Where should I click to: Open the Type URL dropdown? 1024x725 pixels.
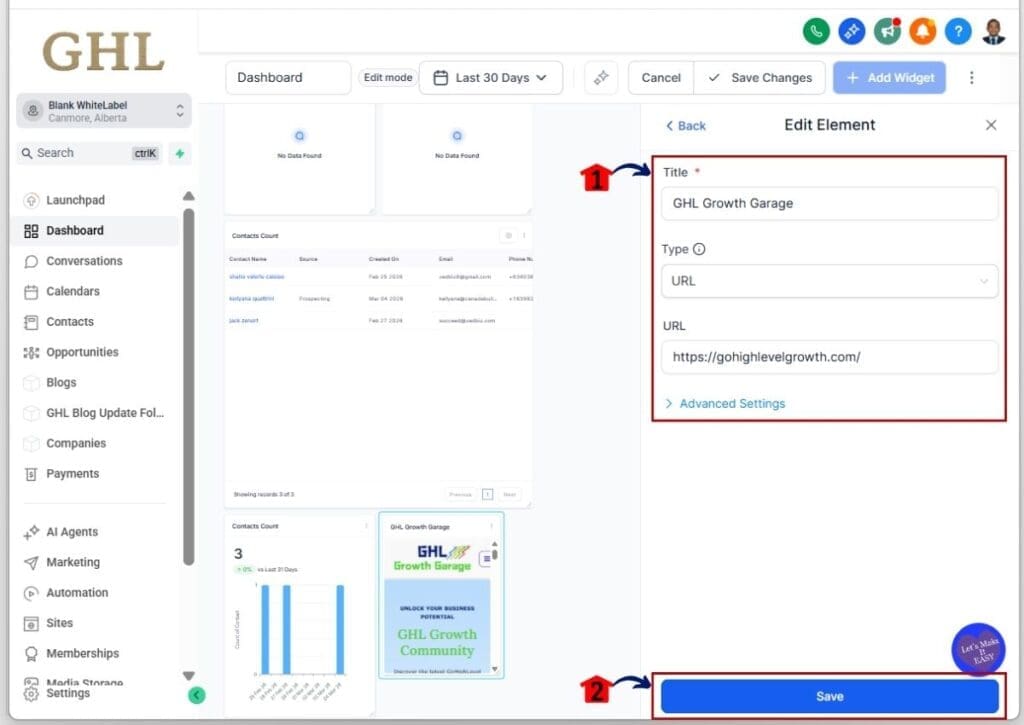[x=829, y=281]
